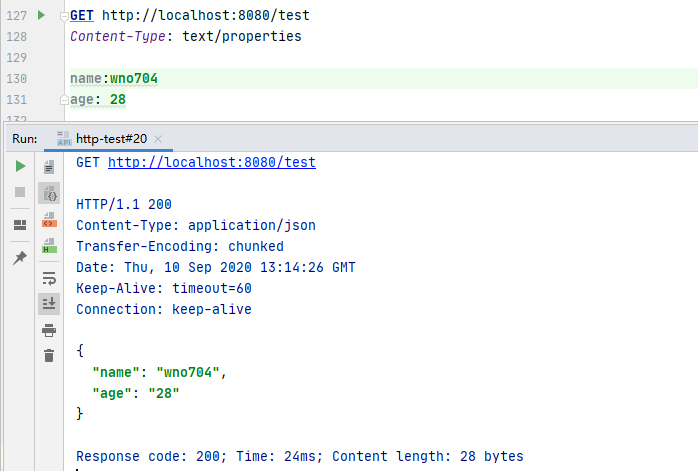The width and height of the screenshot is (698, 471).
Task: Collapse the fold marker at line 131
Action: (65, 100)
